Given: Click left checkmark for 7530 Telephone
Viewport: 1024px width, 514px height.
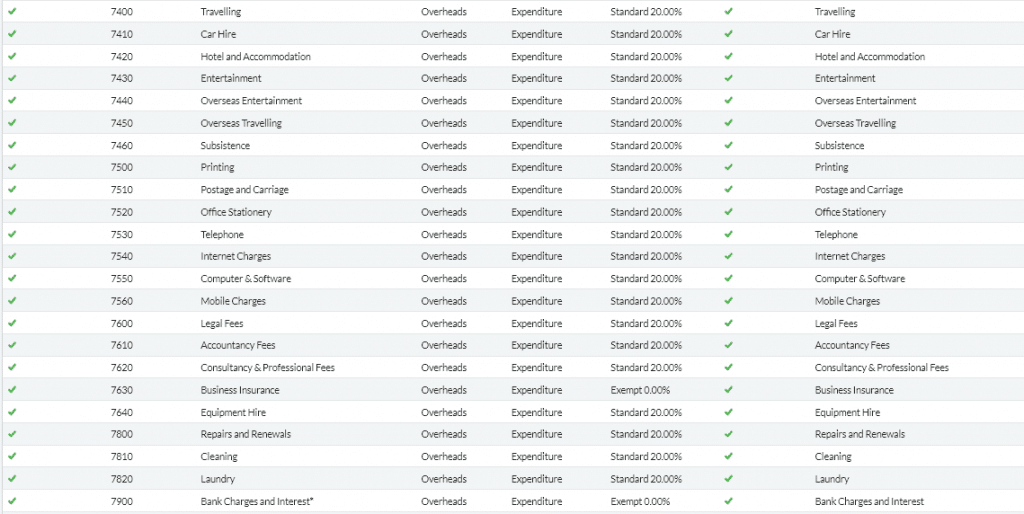Looking at the screenshot, I should pyautogui.click(x=12, y=234).
